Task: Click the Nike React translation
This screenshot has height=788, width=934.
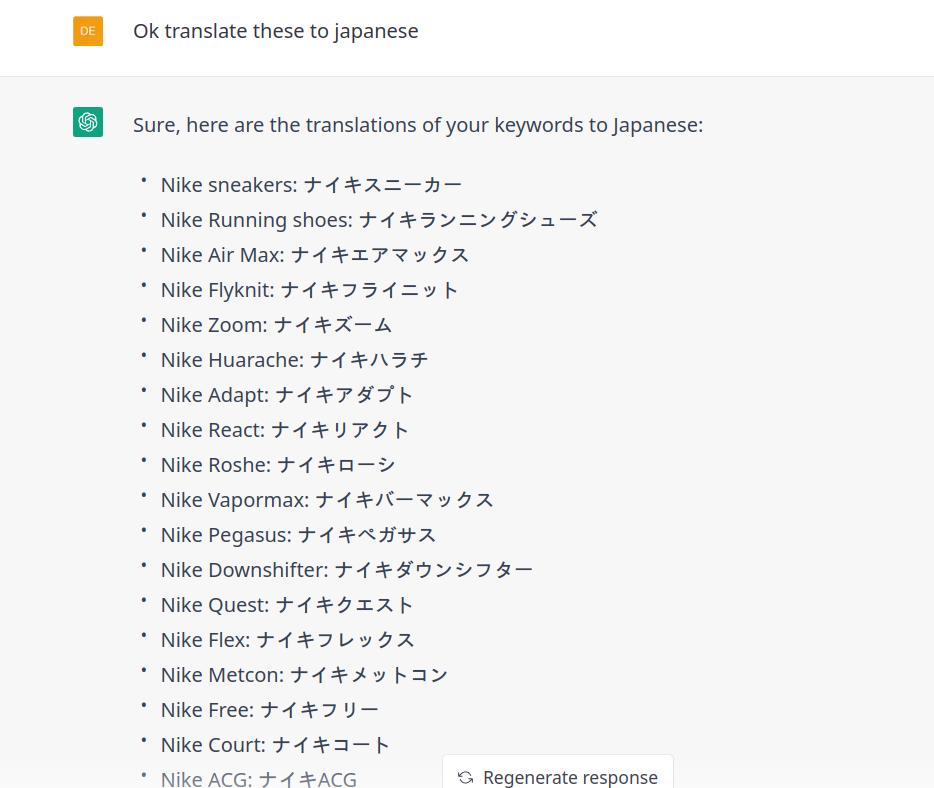Action: pos(285,430)
